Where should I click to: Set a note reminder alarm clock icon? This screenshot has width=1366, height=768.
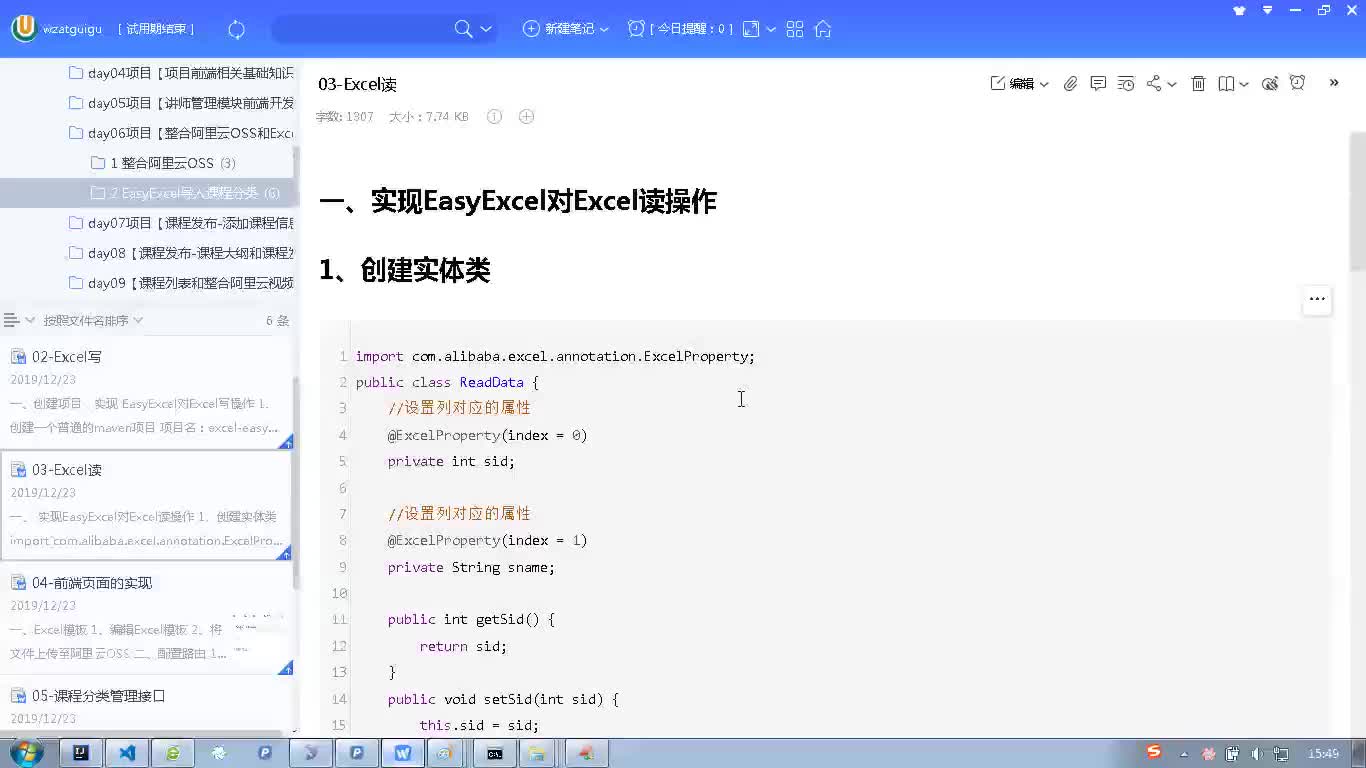tap(1298, 83)
